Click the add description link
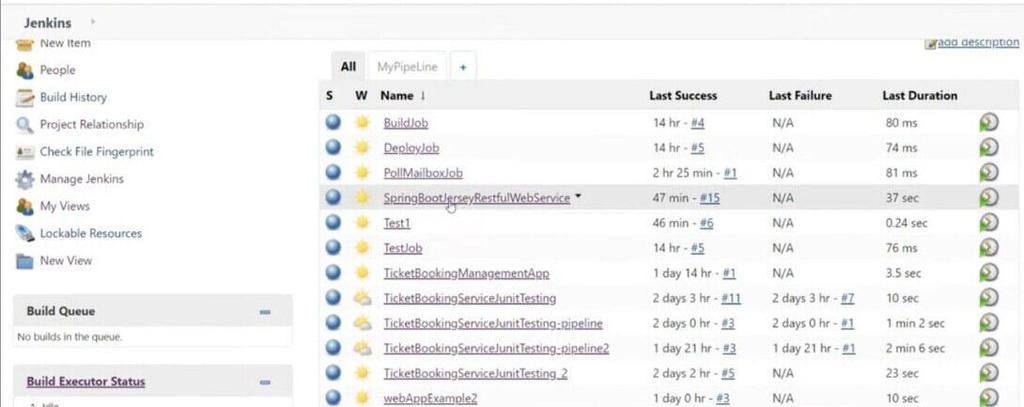1024x407 pixels. coord(976,43)
